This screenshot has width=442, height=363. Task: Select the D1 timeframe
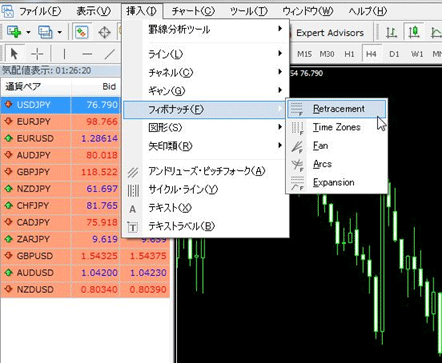pyautogui.click(x=394, y=54)
